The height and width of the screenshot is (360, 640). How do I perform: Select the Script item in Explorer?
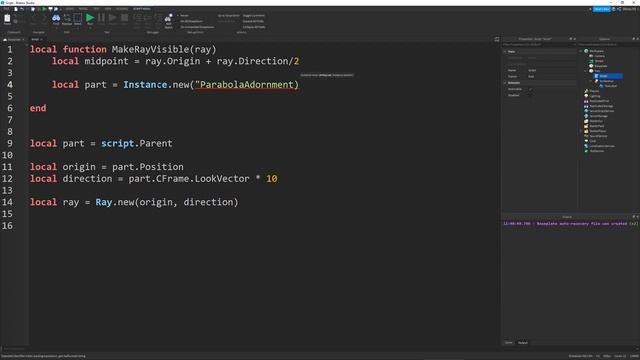coord(608,76)
